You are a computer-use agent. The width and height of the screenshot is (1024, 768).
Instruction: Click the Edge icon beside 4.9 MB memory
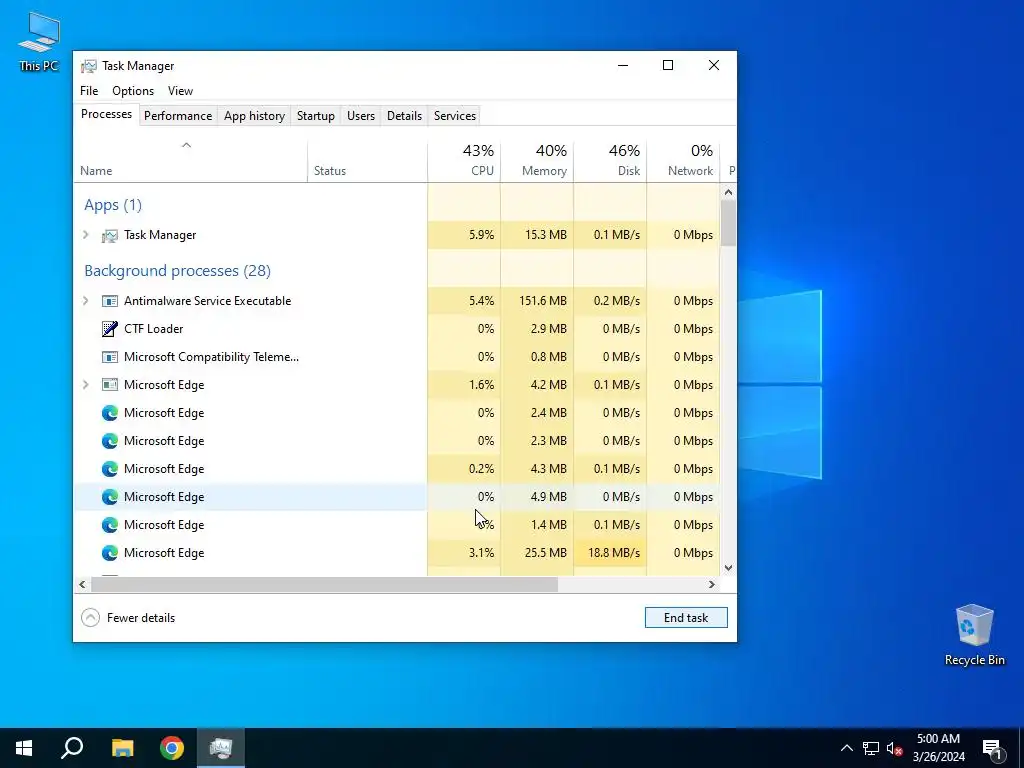(x=110, y=497)
